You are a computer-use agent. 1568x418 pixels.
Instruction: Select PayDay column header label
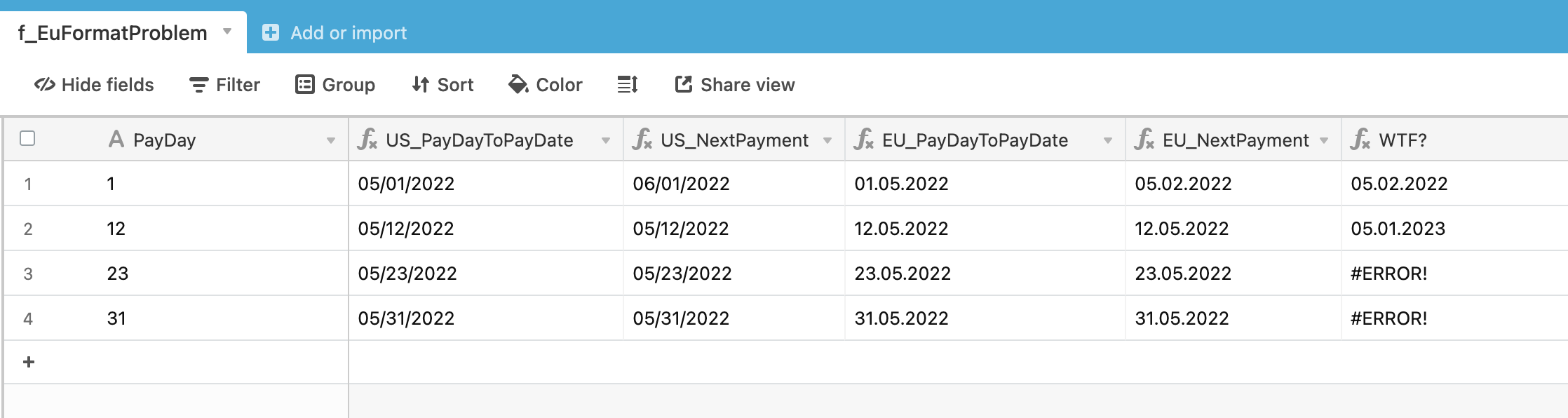click(165, 140)
